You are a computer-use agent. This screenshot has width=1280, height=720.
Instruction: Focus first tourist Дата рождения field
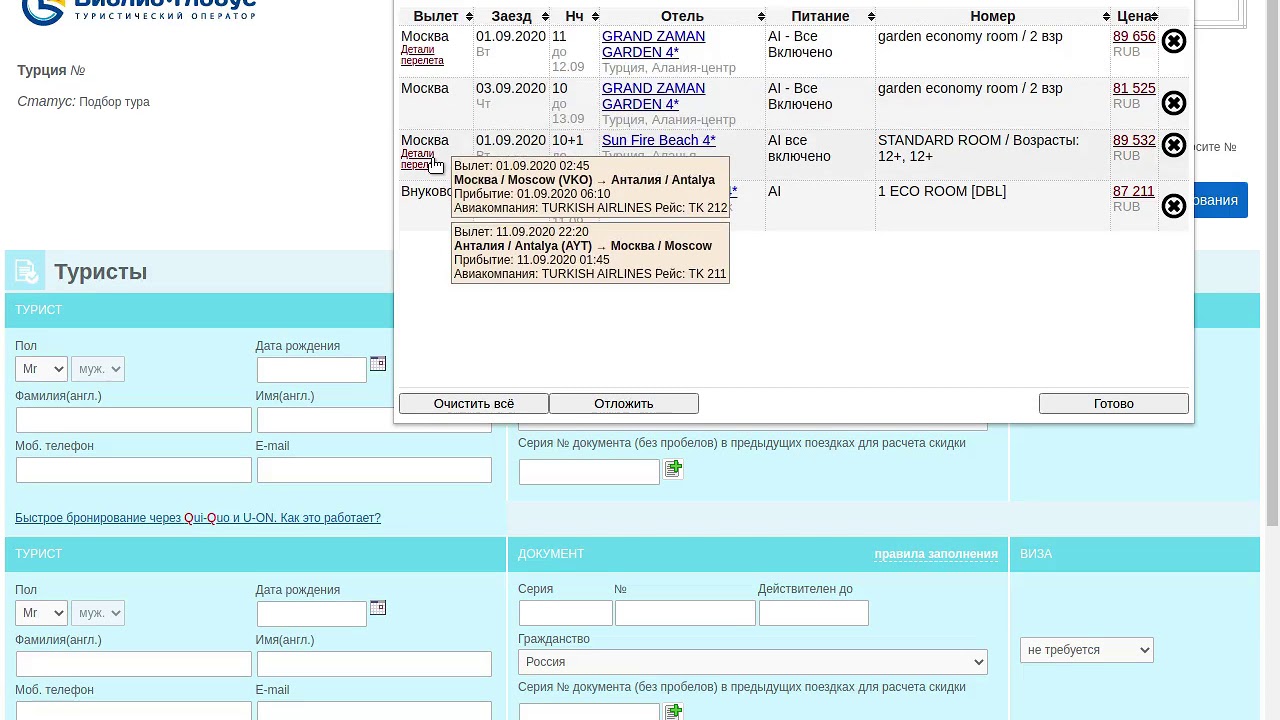click(312, 370)
